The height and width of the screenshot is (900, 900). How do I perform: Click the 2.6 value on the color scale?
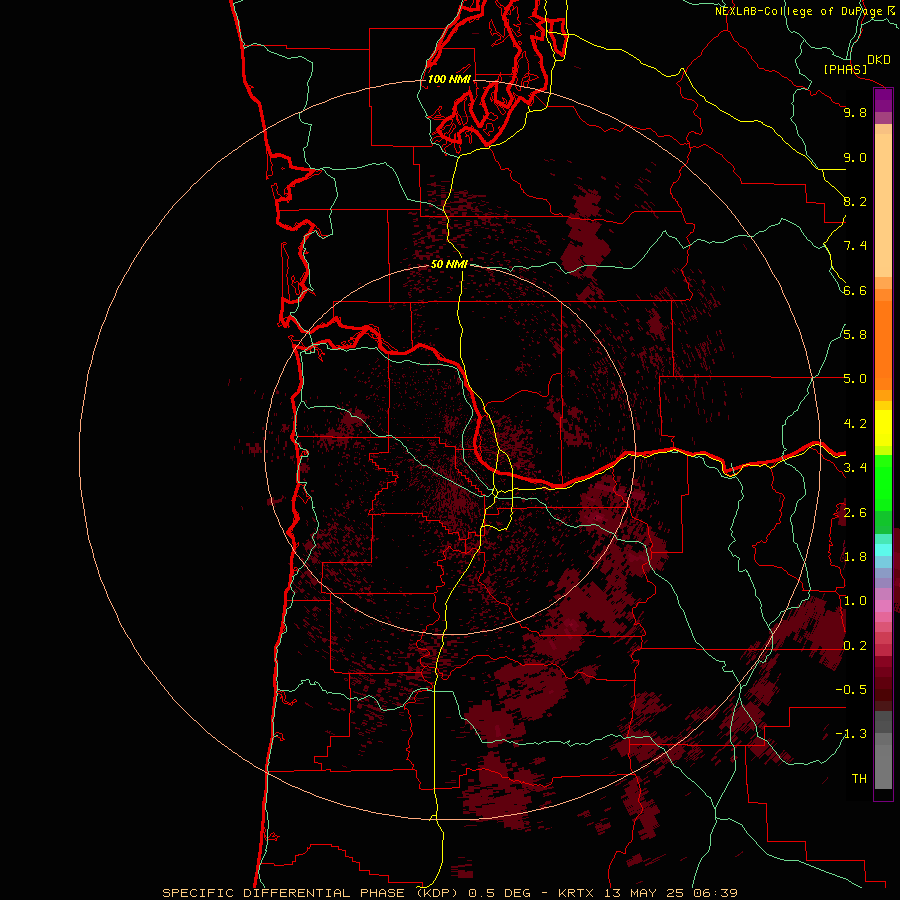(855, 513)
